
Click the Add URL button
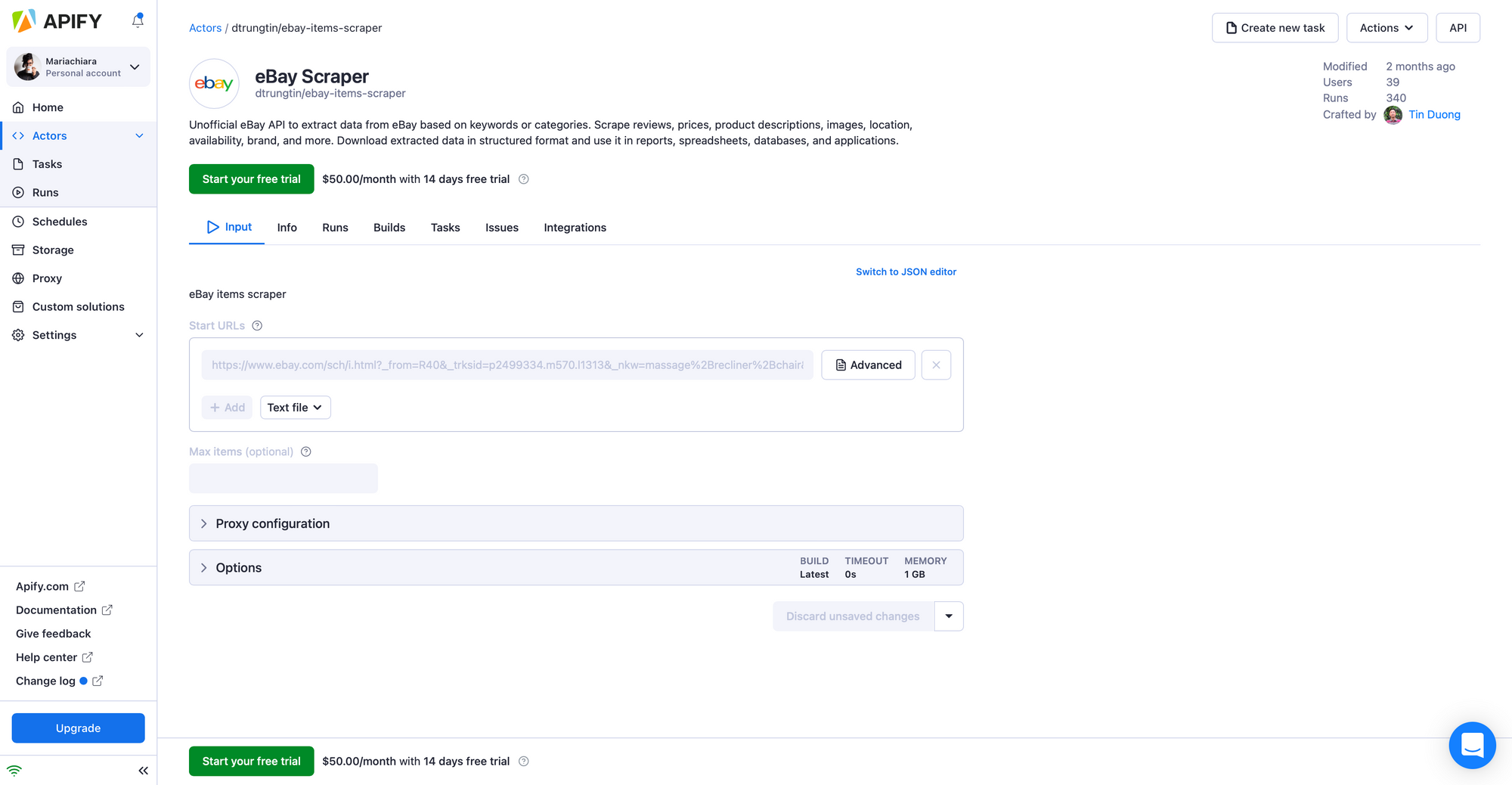click(x=228, y=408)
